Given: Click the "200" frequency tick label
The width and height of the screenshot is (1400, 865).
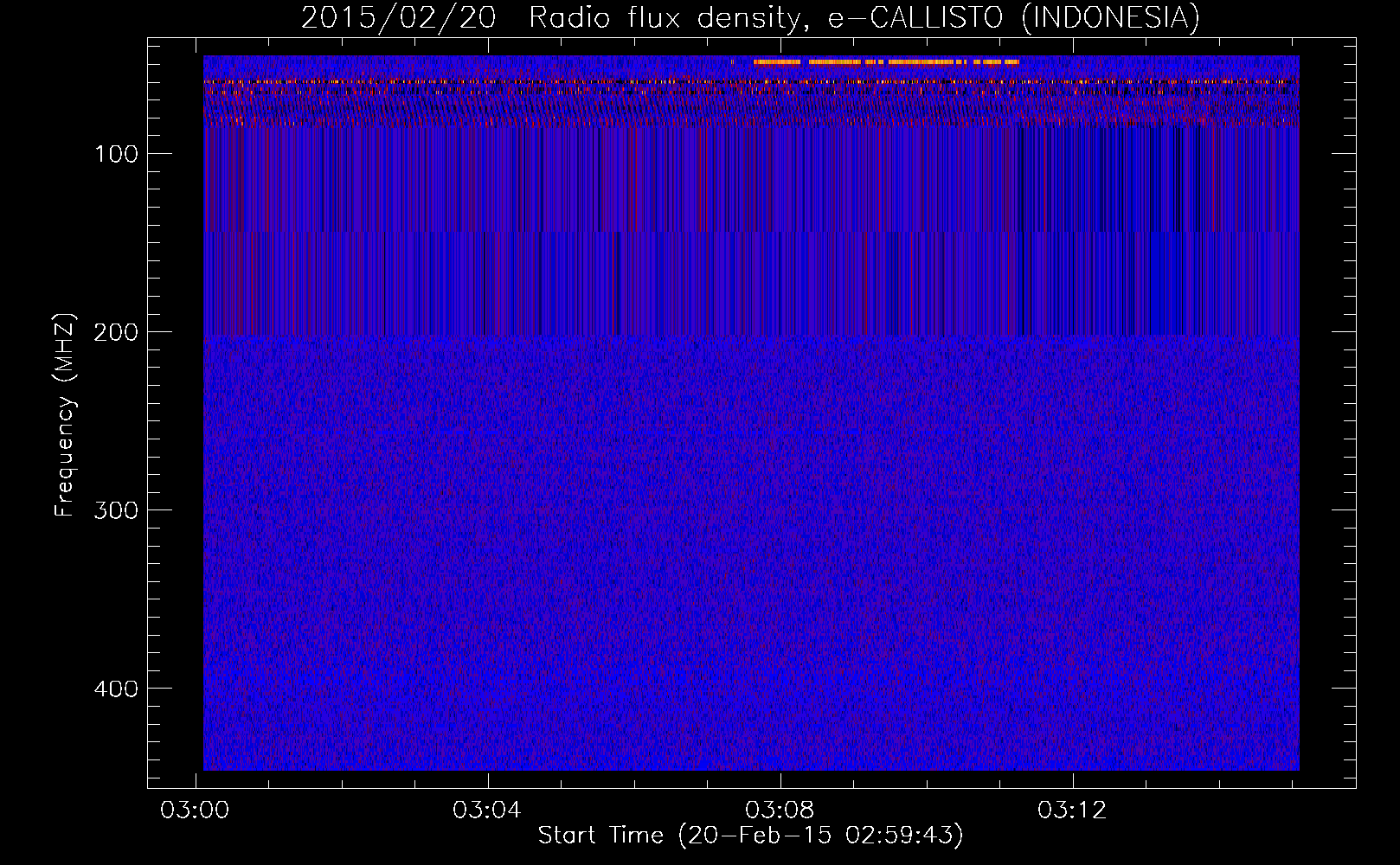Looking at the screenshot, I should 116,332.
